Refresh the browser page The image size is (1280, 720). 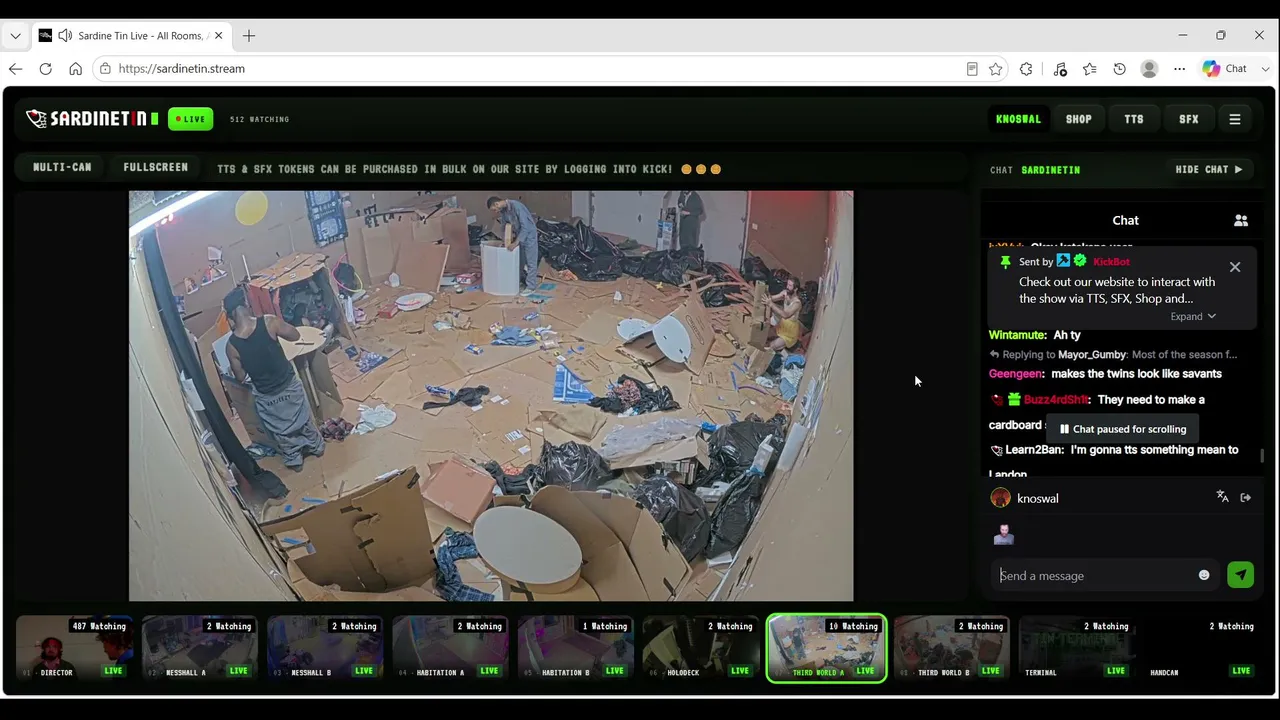pyautogui.click(x=45, y=69)
